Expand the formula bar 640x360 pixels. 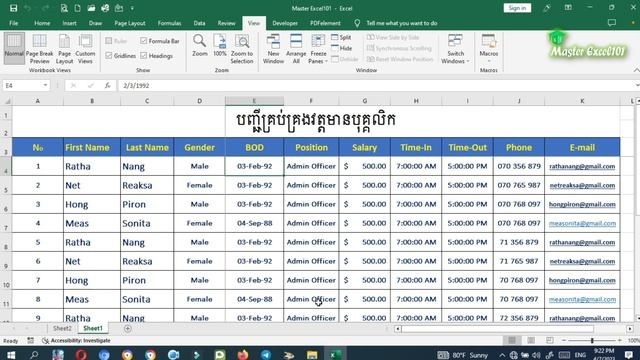(637, 85)
